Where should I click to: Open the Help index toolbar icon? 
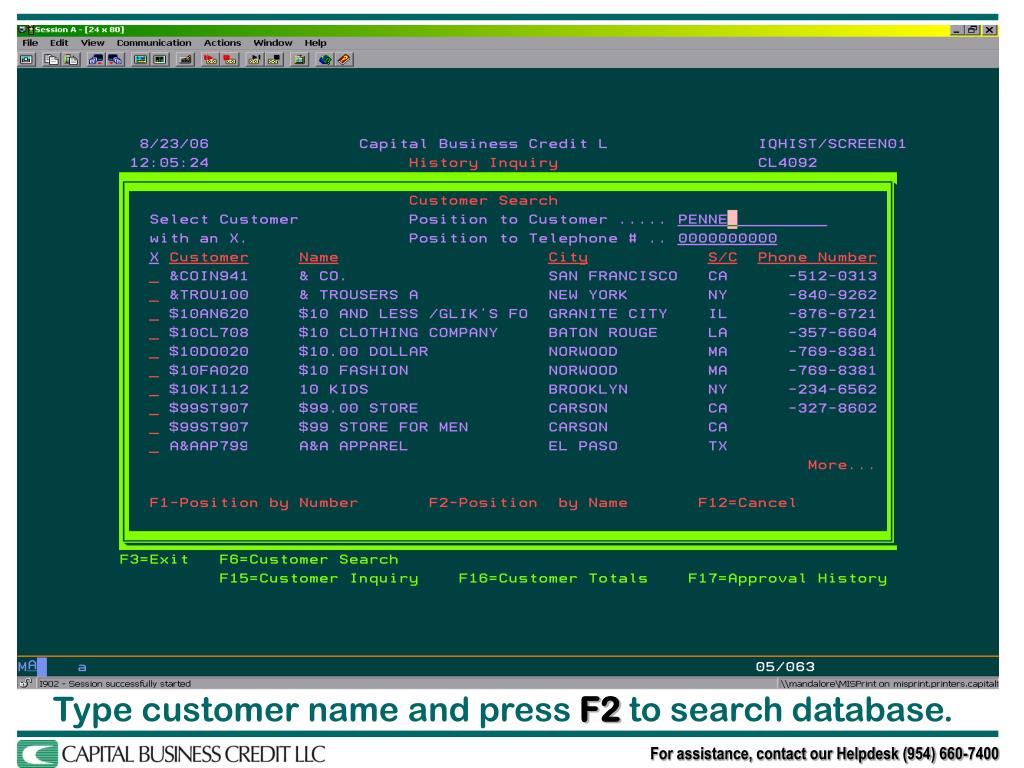click(x=344, y=59)
